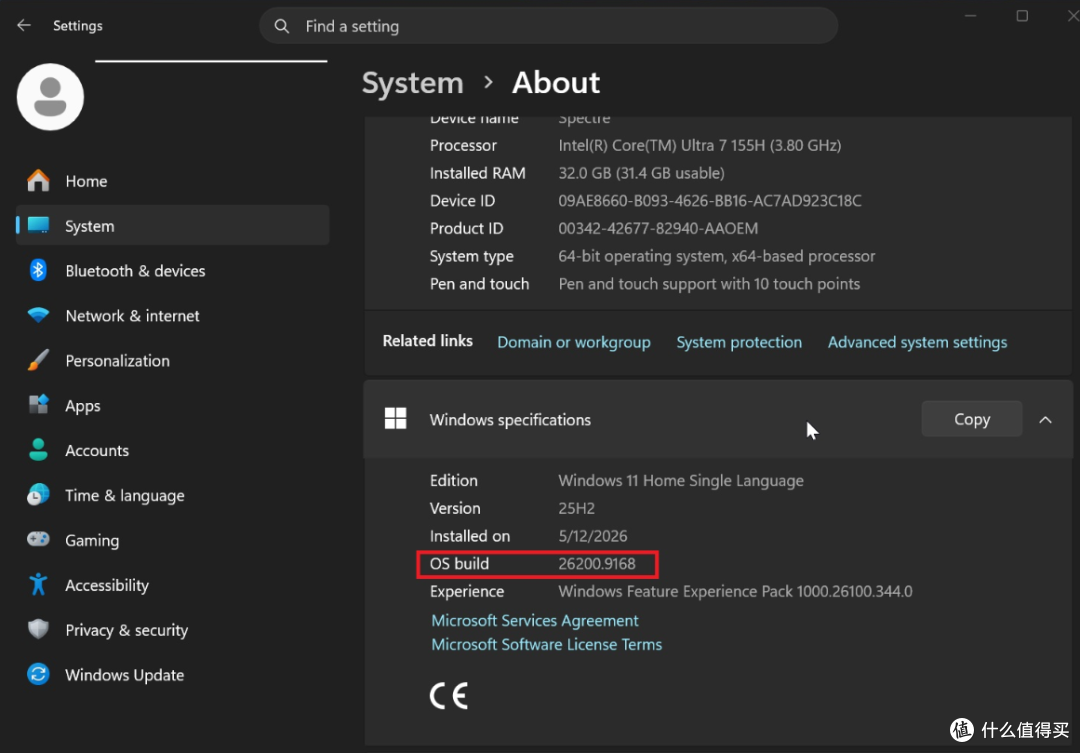Open the System protection link
Image resolution: width=1080 pixels, height=753 pixels.
tap(738, 342)
